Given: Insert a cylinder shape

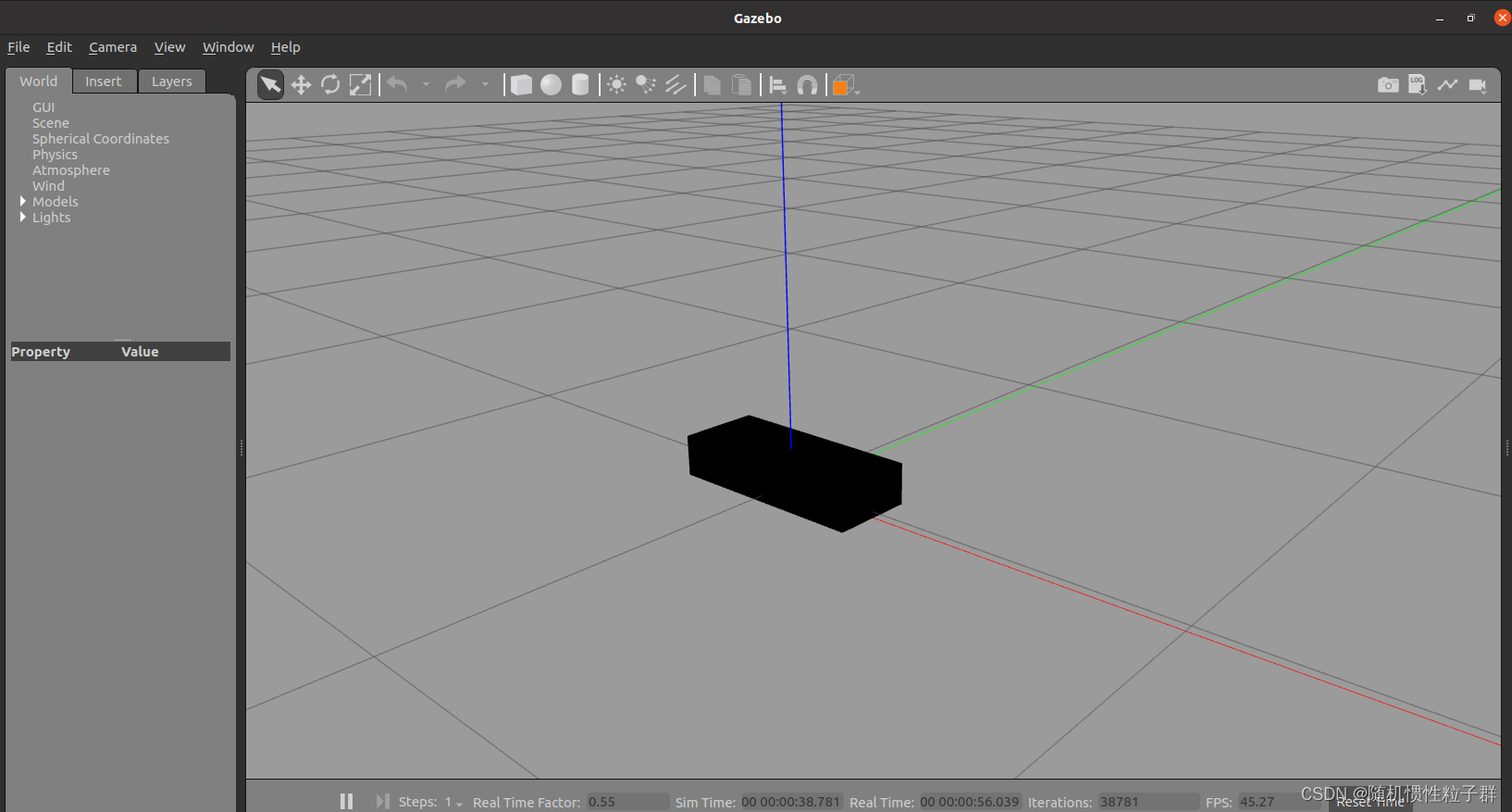Looking at the screenshot, I should click(x=580, y=85).
